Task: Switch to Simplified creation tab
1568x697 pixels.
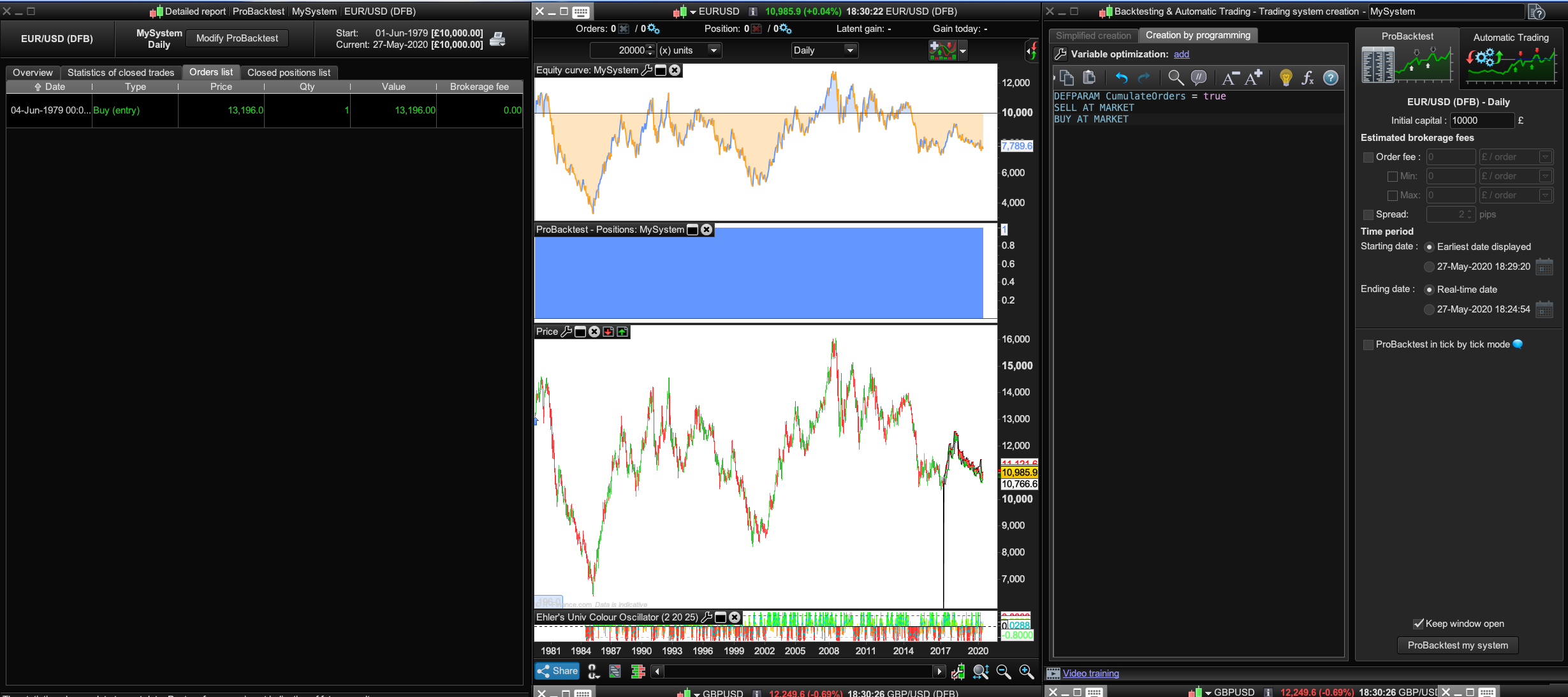Action: pos(1093,36)
